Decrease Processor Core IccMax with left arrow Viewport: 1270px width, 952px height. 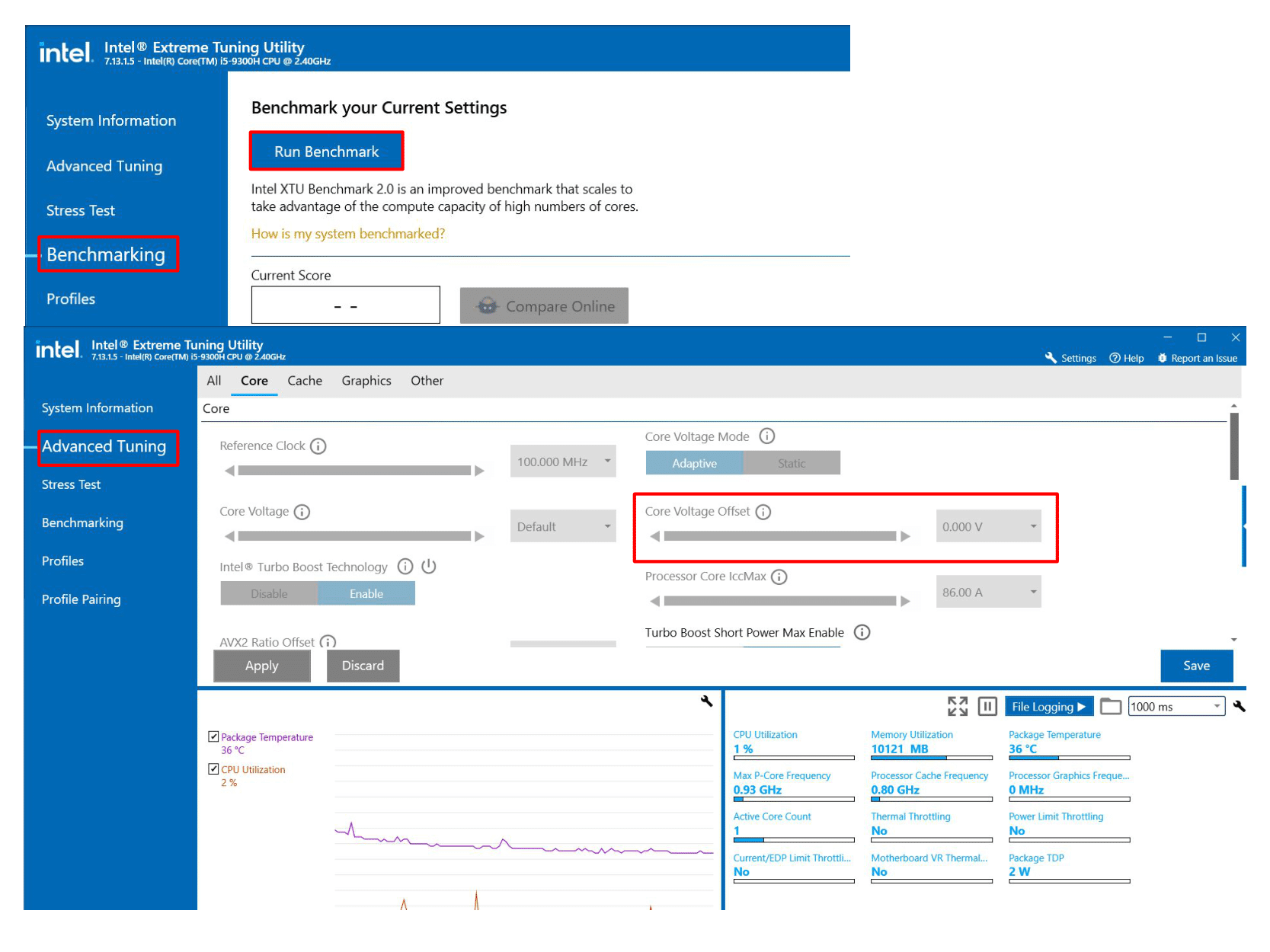coord(654,601)
